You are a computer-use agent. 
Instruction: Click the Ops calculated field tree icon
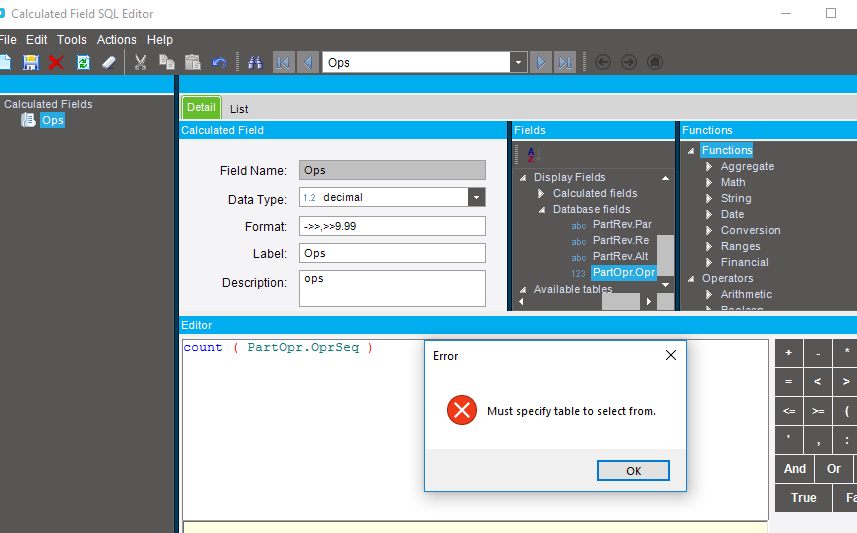click(x=28, y=120)
